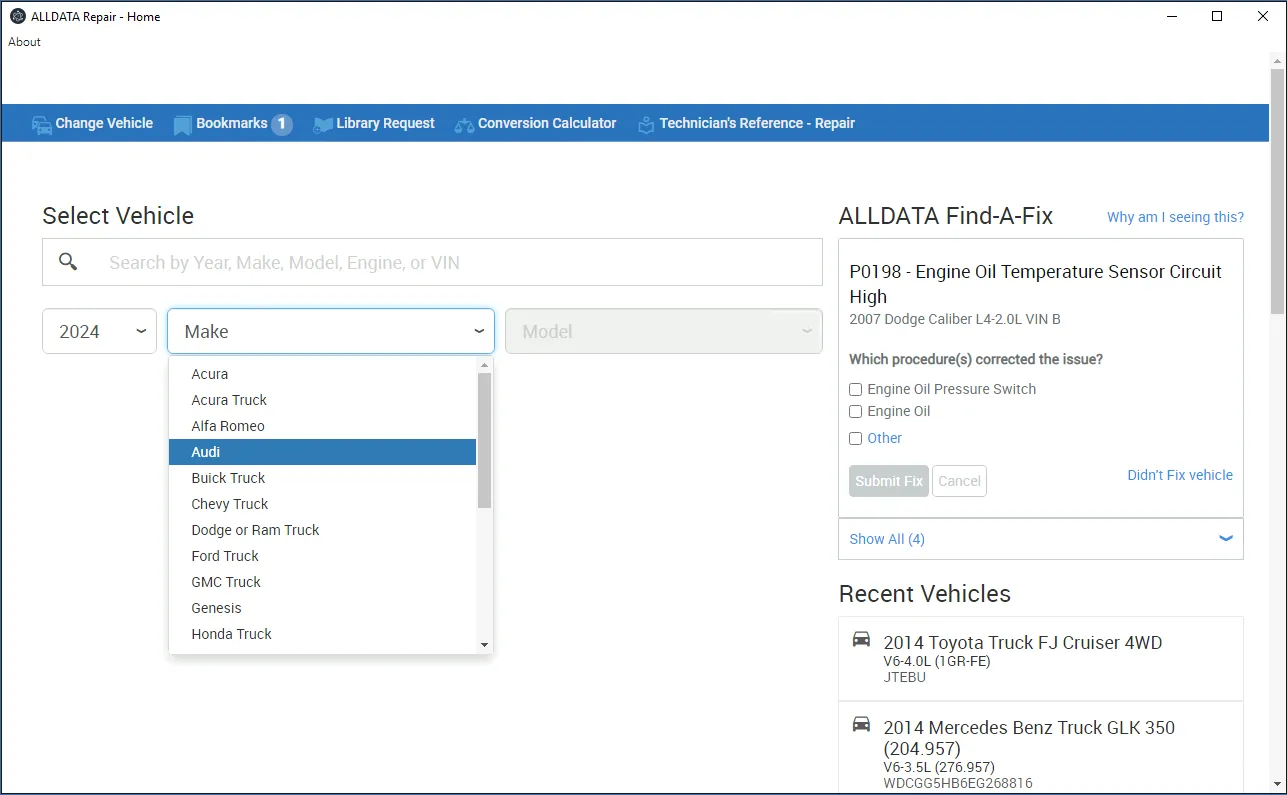Open the 2024 year dropdown
1287x795 pixels.
(x=99, y=331)
